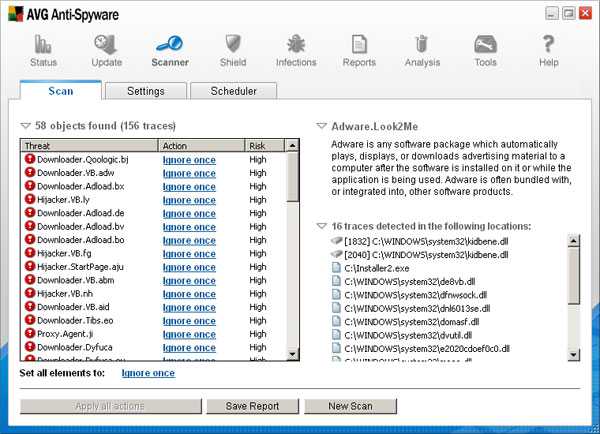Click threat list scroll up arrow
This screenshot has height=434, width=600.
click(x=292, y=146)
